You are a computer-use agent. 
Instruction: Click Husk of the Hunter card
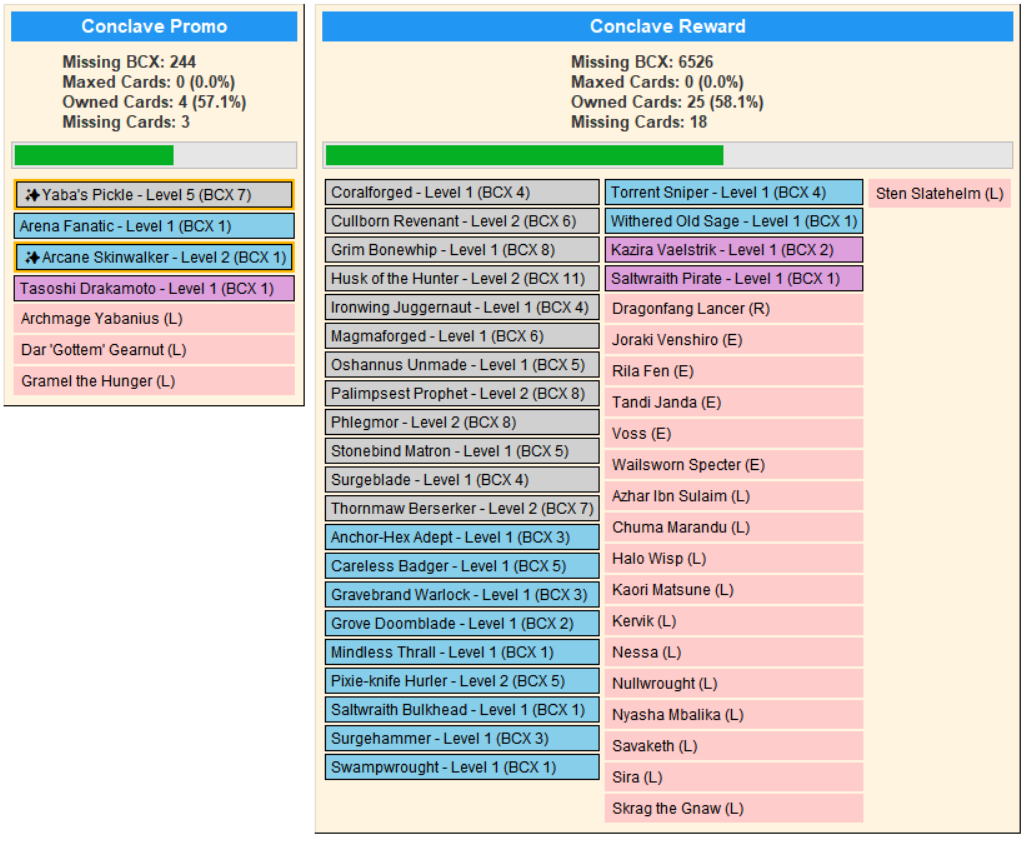click(461, 279)
